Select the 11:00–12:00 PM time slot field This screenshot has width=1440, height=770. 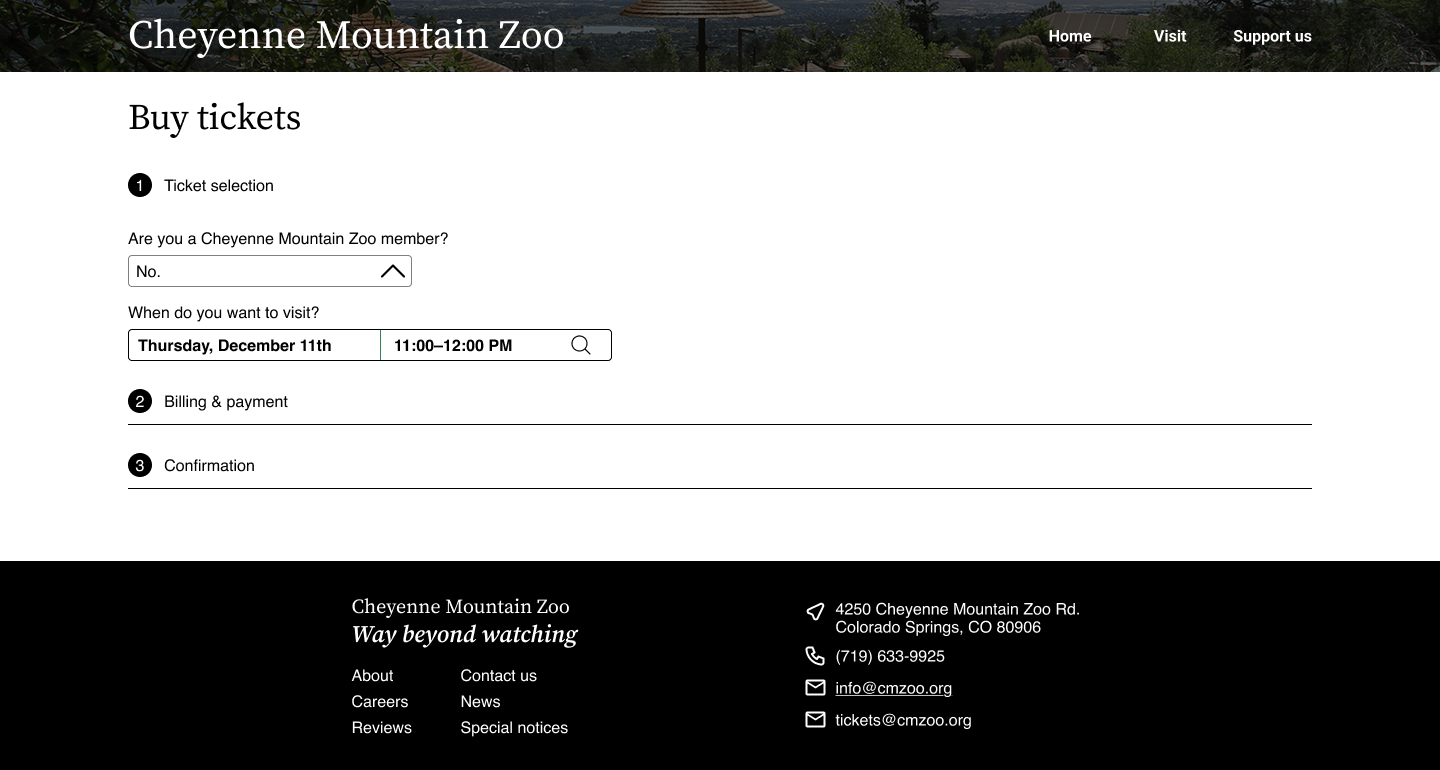496,345
